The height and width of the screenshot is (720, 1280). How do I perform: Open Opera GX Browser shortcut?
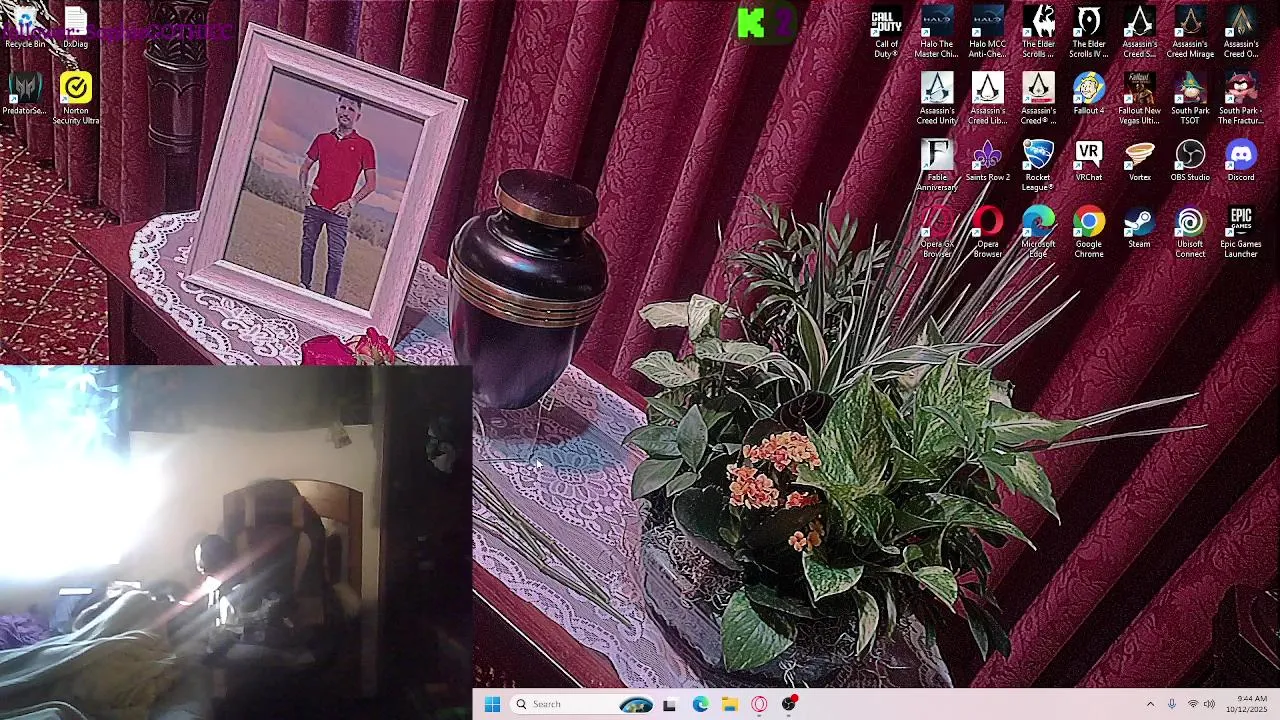[937, 233]
